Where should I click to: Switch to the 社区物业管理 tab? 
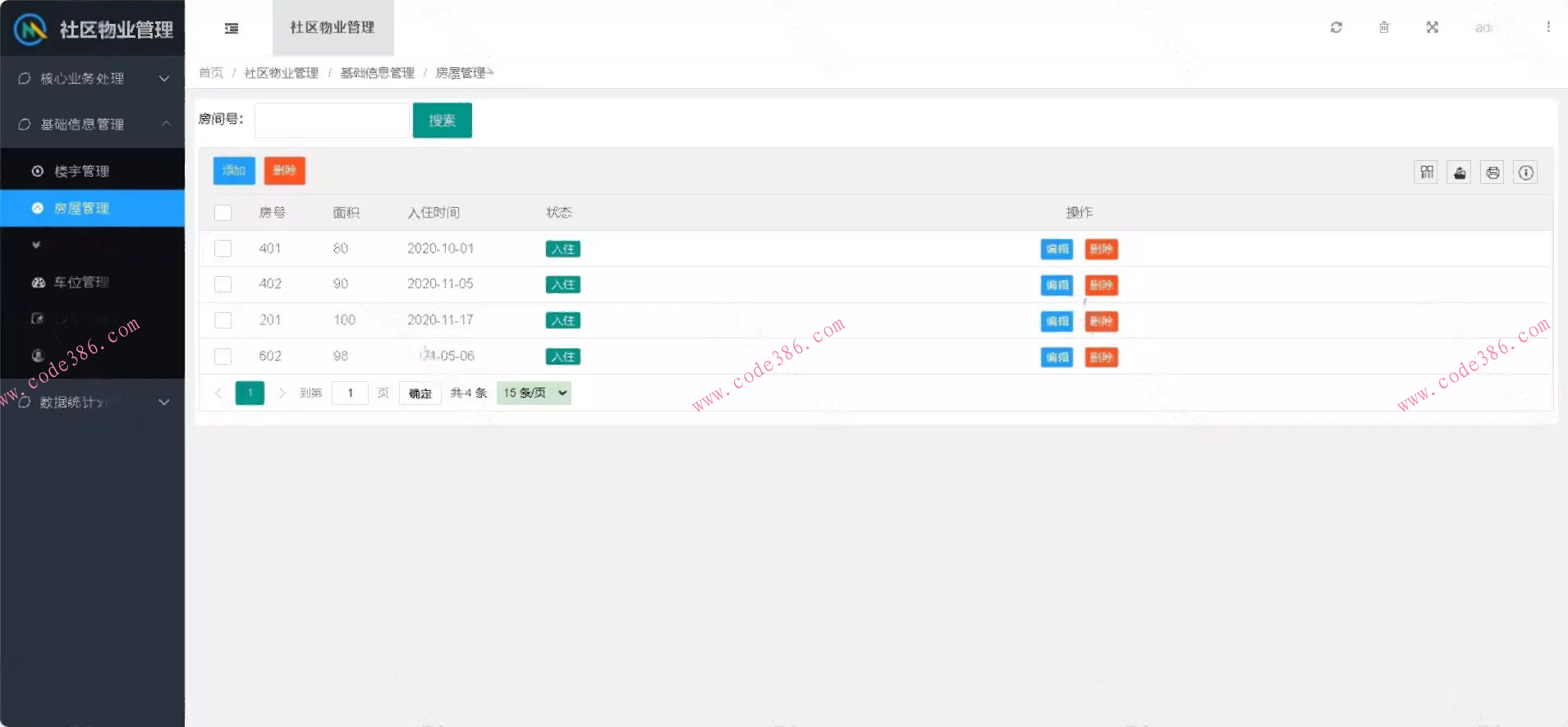[x=332, y=28]
